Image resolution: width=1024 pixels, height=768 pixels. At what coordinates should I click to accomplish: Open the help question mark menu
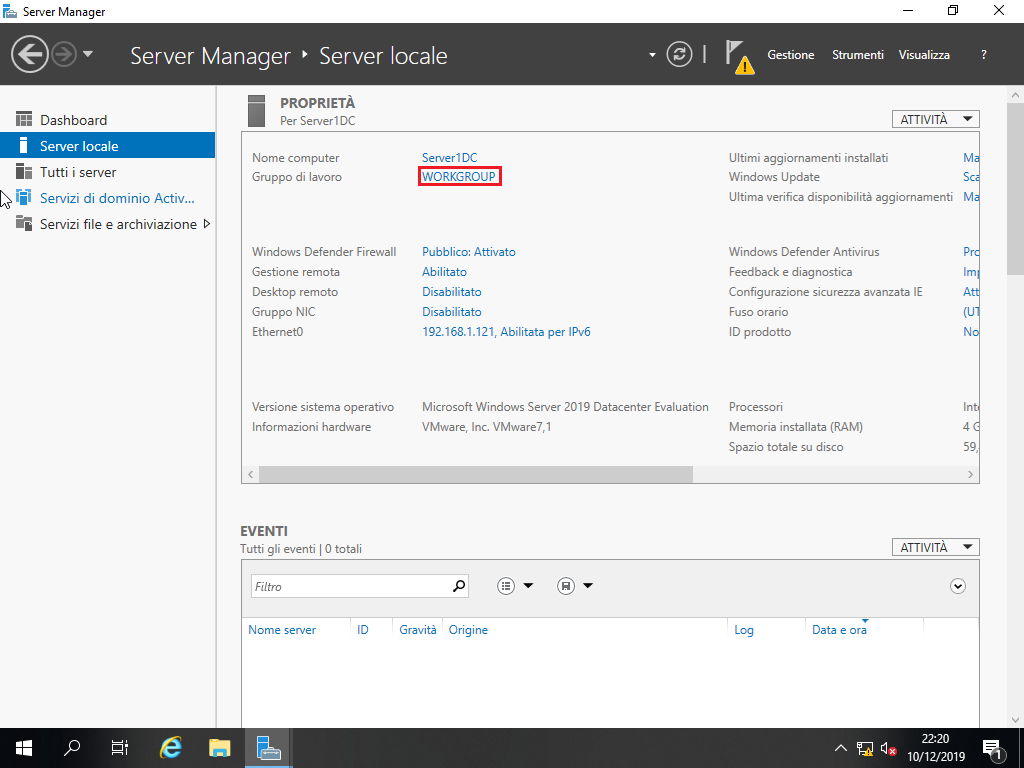pos(984,55)
